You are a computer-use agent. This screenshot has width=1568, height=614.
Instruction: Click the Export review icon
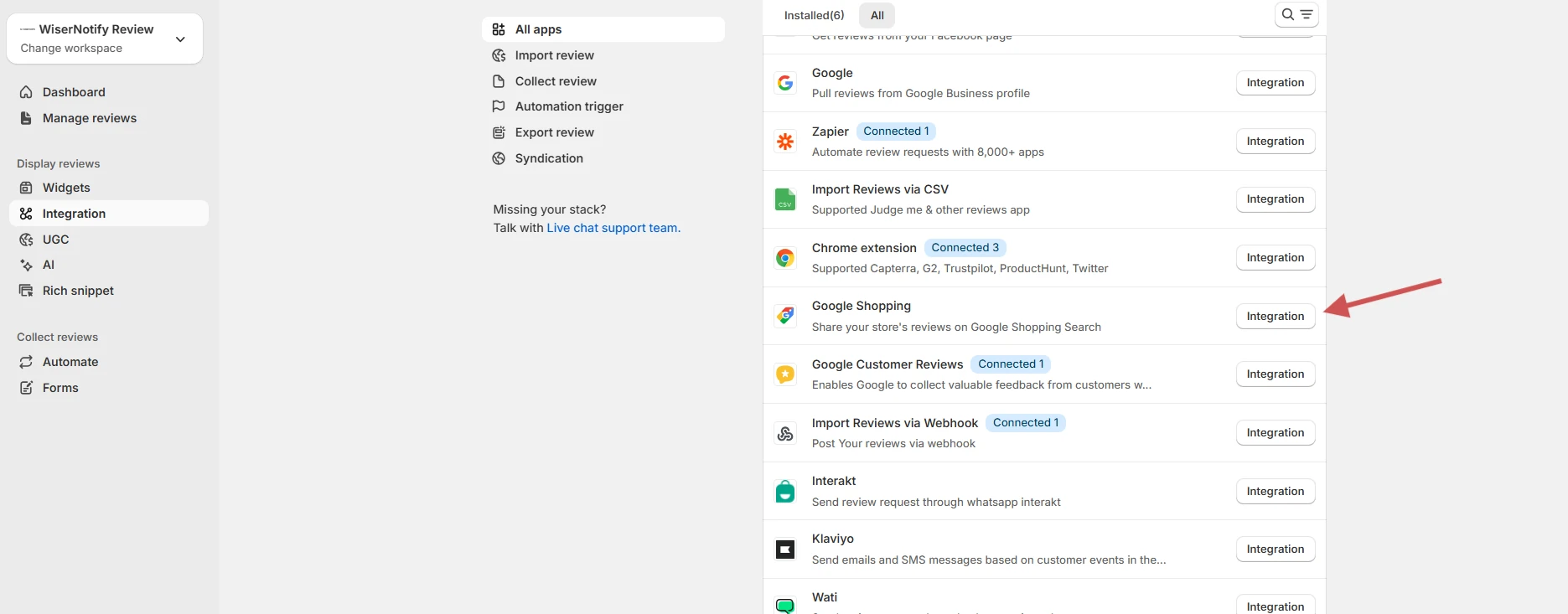(x=499, y=132)
